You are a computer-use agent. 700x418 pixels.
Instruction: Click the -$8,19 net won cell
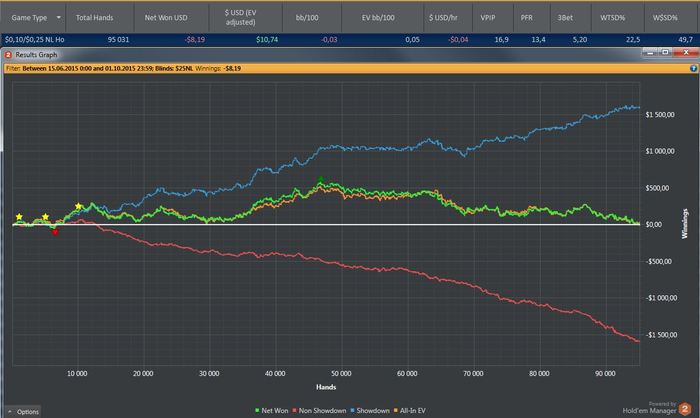click(195, 40)
